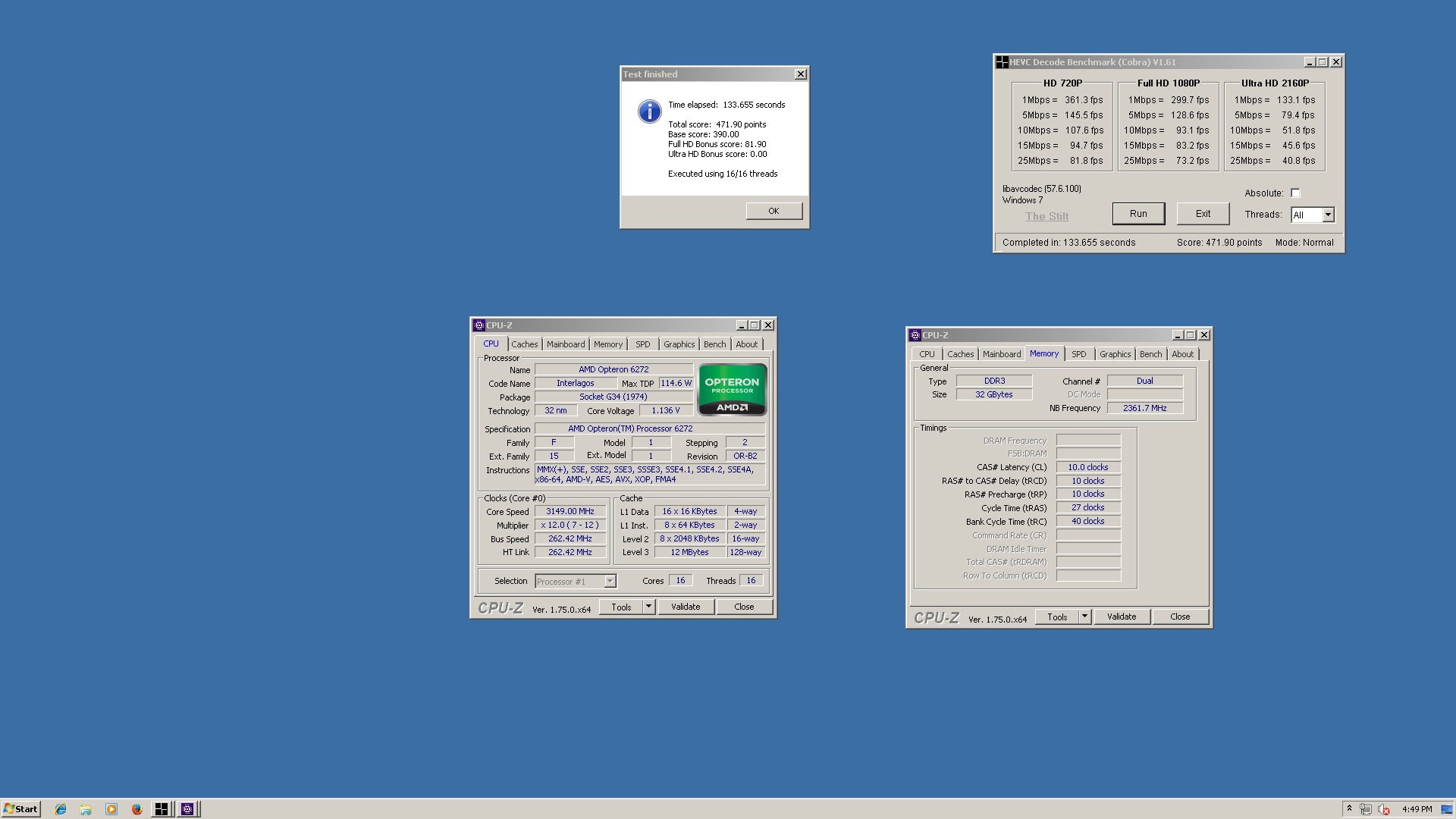Open the Threads dropdown in HEVC Benchmark
This screenshot has height=819, width=1456.
pyautogui.click(x=1327, y=215)
